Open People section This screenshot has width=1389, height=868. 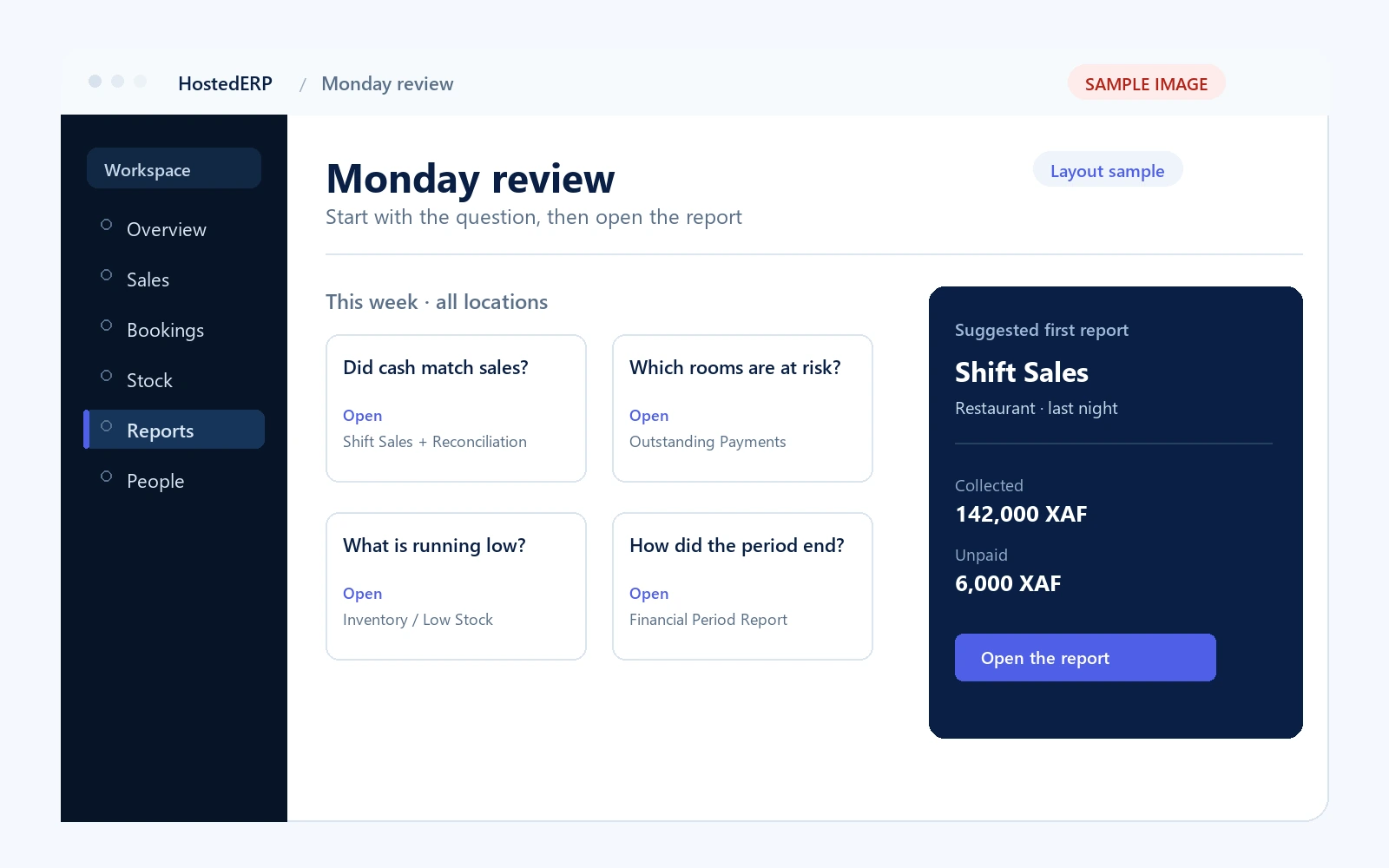tap(174, 481)
